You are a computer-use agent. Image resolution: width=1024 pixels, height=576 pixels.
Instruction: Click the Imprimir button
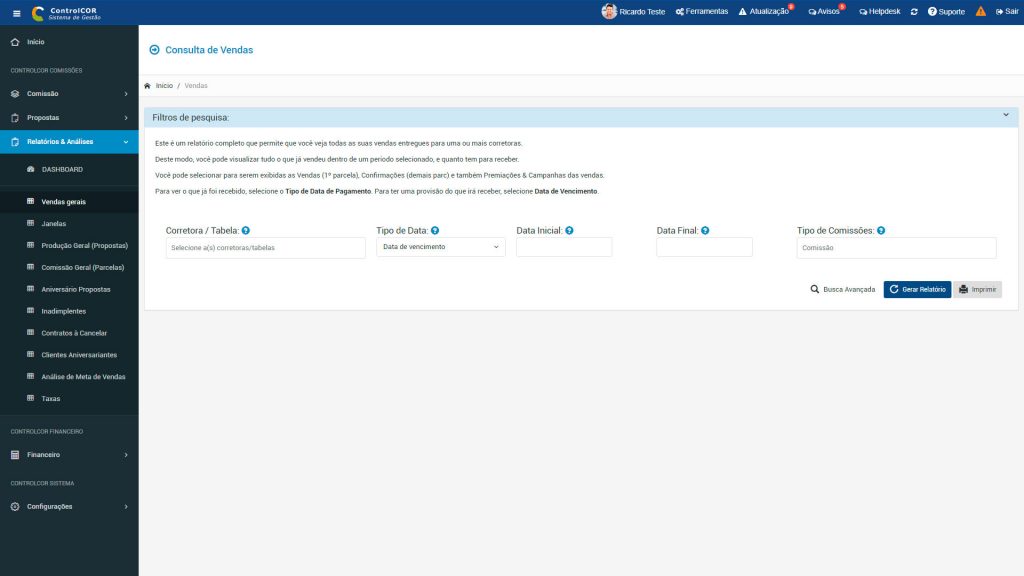pyautogui.click(x=978, y=289)
